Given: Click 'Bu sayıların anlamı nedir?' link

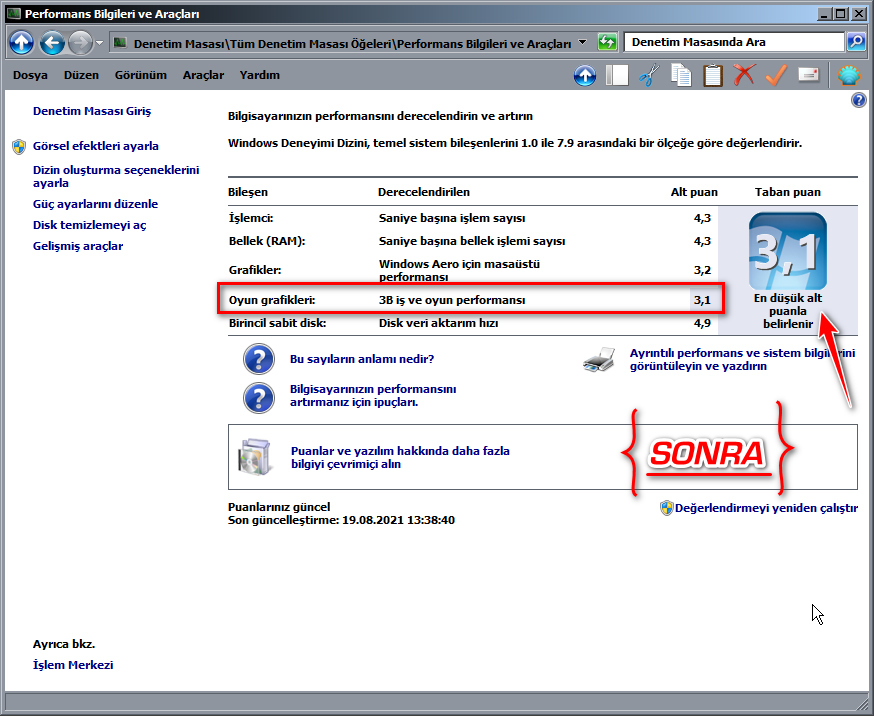Looking at the screenshot, I should click(362, 359).
